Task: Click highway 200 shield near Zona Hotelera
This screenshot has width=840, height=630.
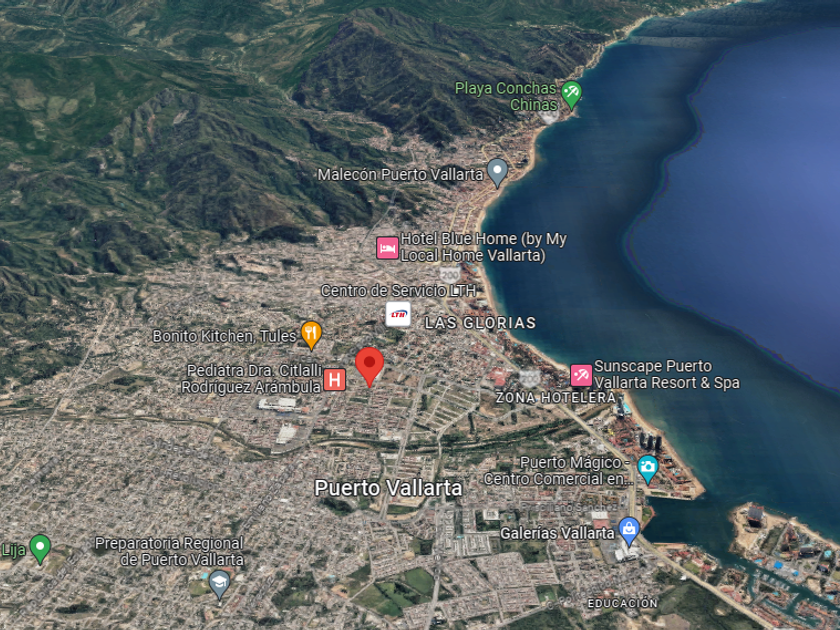Action: [530, 379]
